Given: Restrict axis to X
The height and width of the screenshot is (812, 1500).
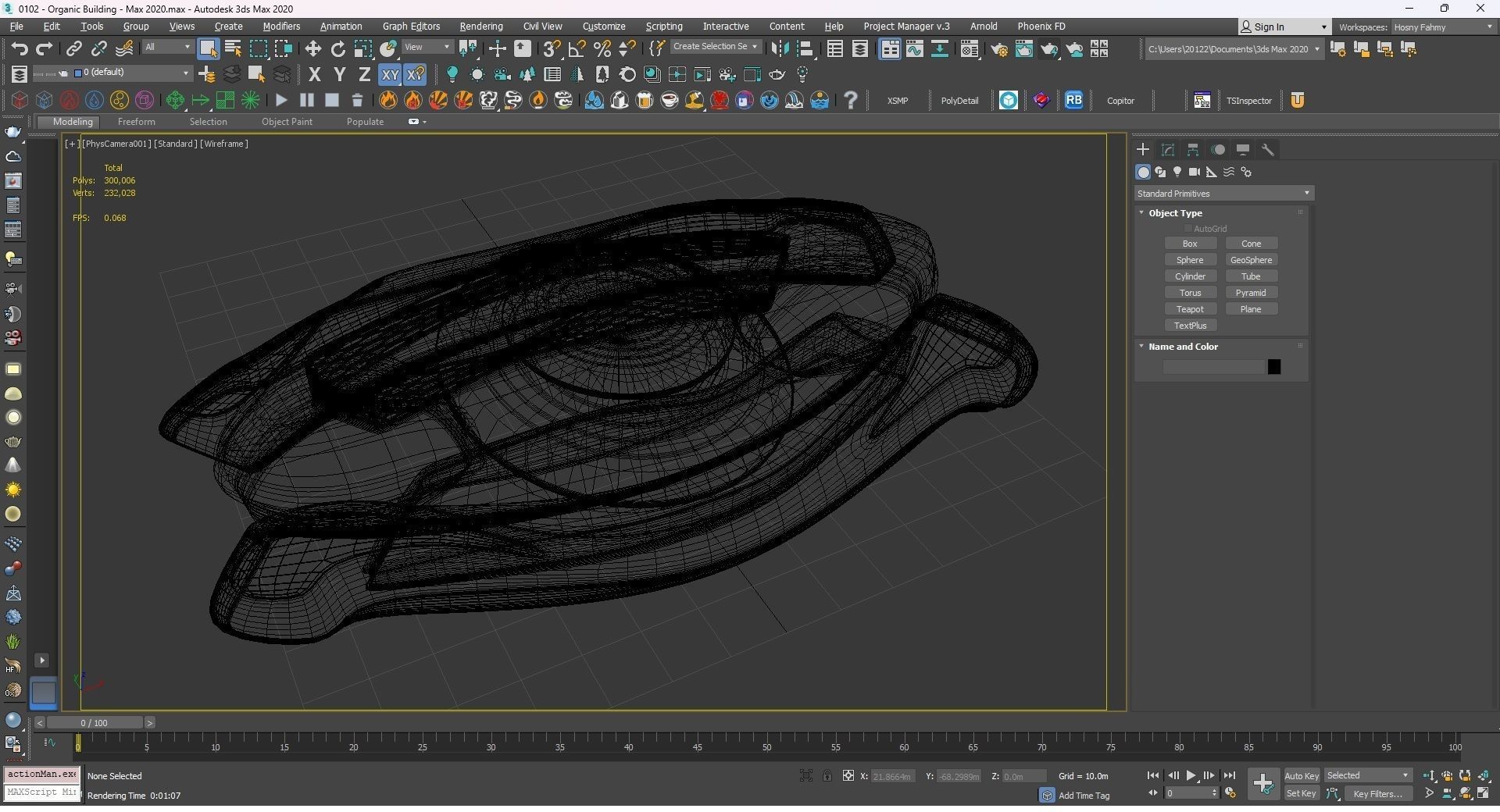Looking at the screenshot, I should coord(315,75).
